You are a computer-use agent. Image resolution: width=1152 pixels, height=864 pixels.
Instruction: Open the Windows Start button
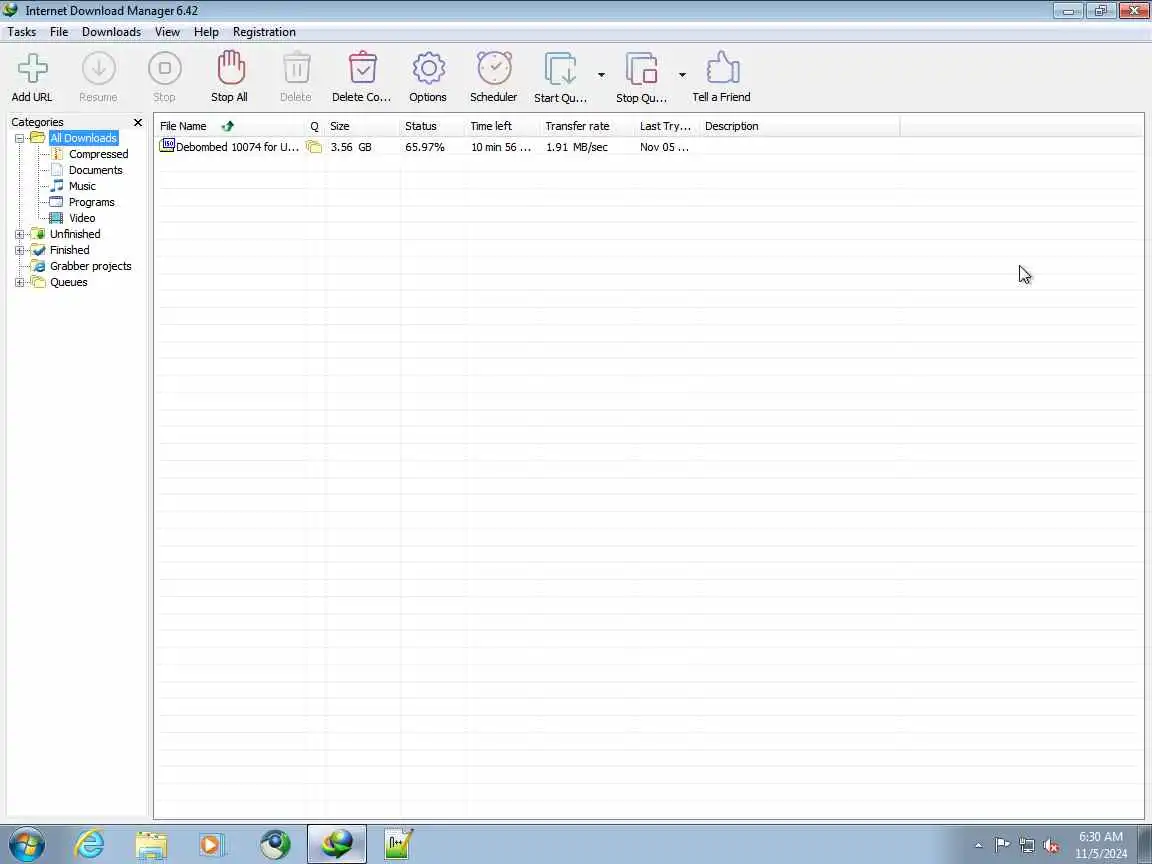pos(26,844)
